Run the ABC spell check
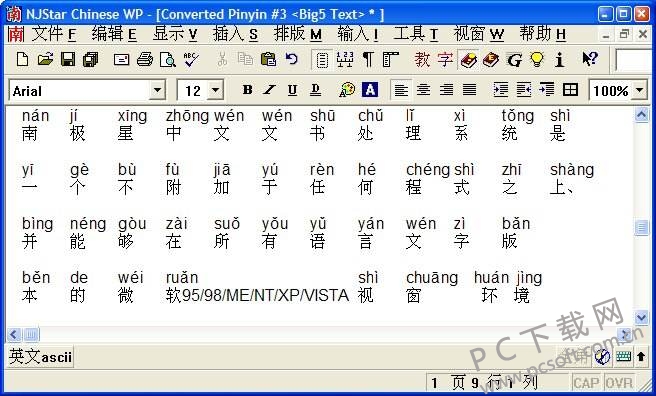The height and width of the screenshot is (396, 656). point(191,59)
